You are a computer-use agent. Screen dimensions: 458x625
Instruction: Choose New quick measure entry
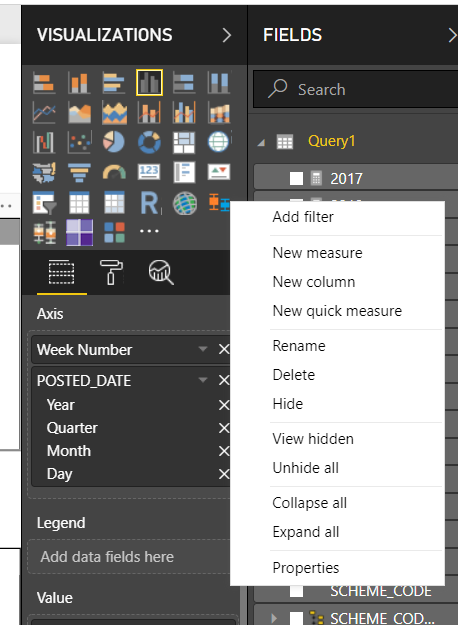(337, 311)
